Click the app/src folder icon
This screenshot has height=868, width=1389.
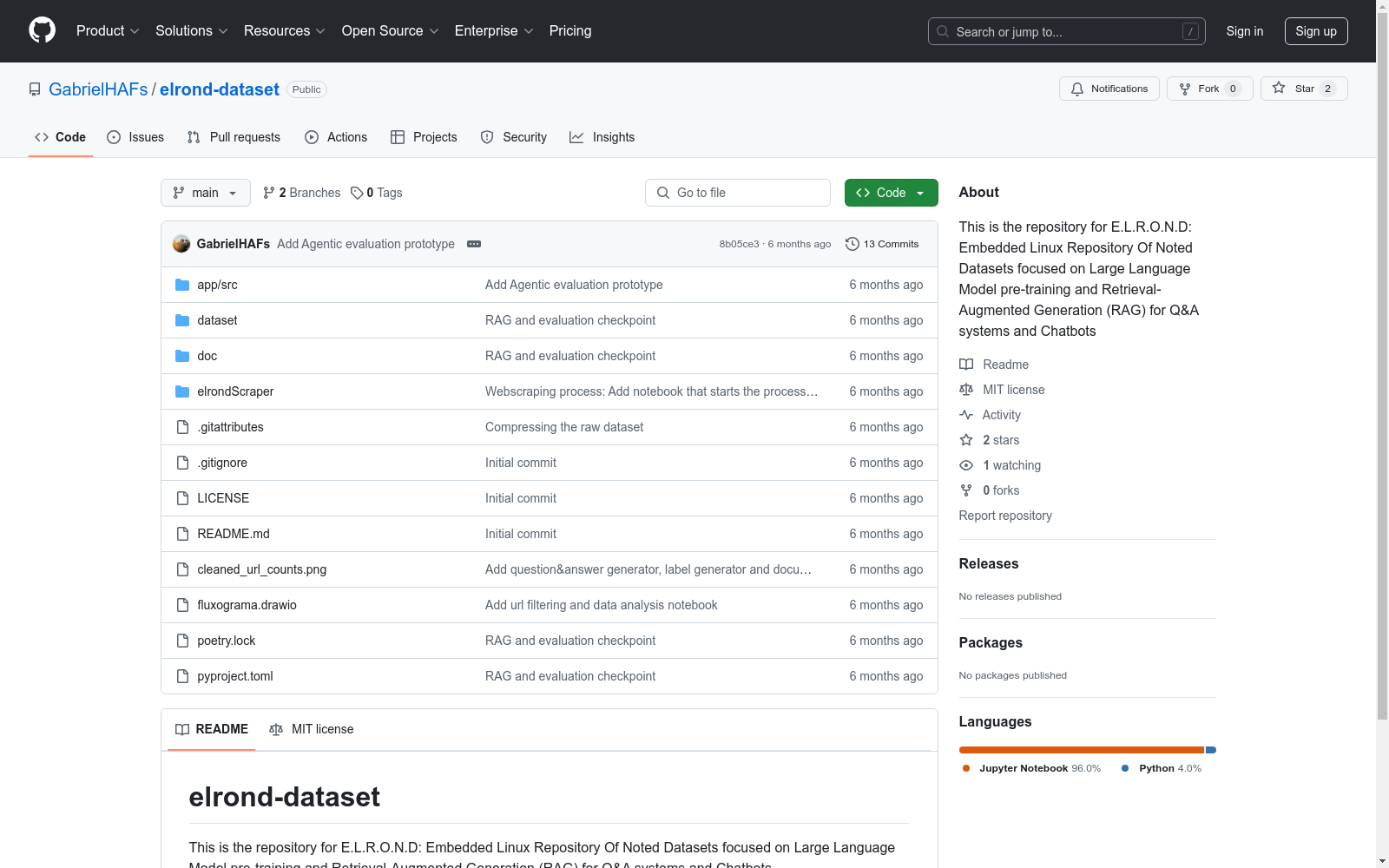(182, 285)
